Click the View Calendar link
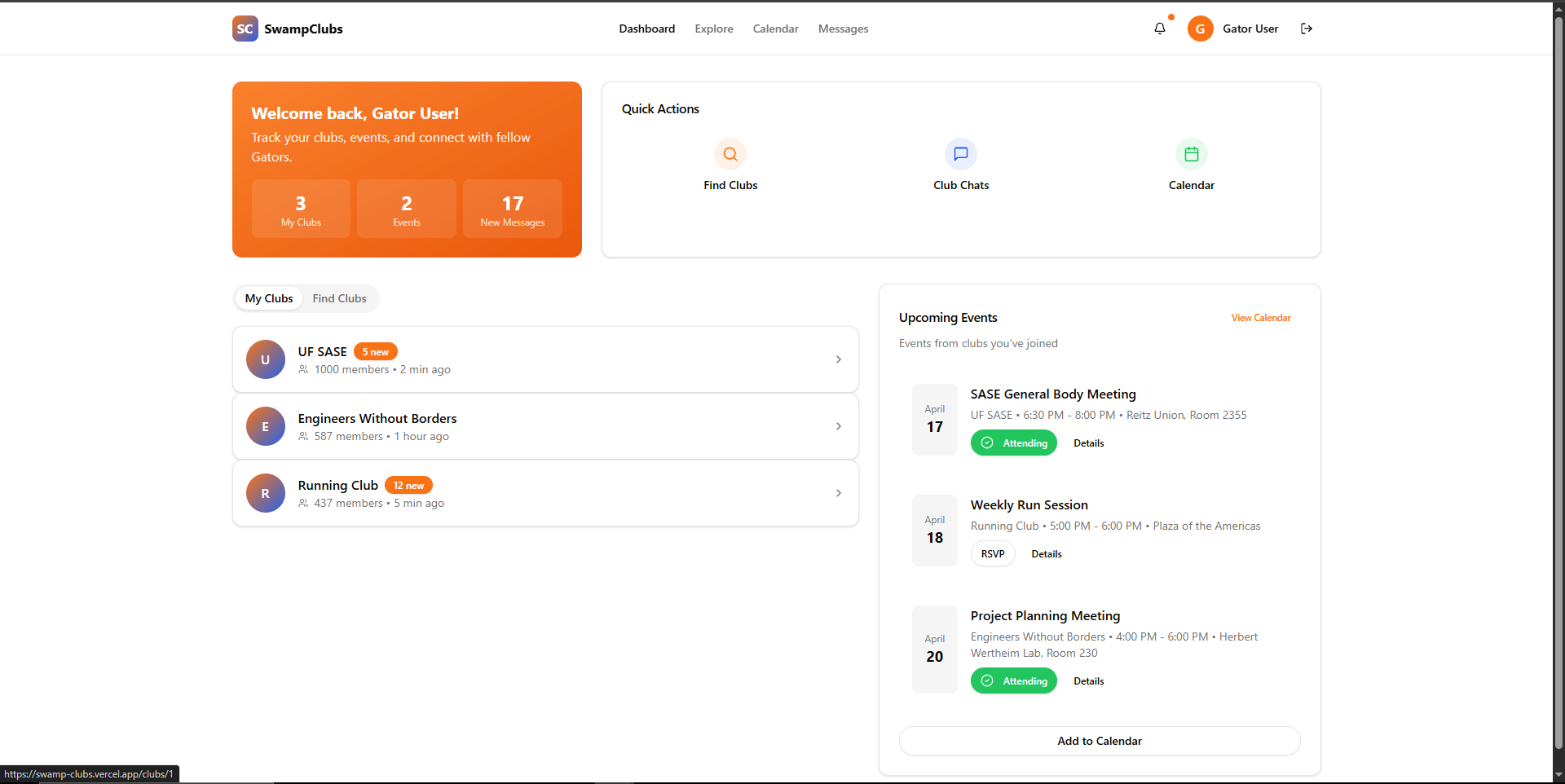The image size is (1565, 784). pos(1260,318)
